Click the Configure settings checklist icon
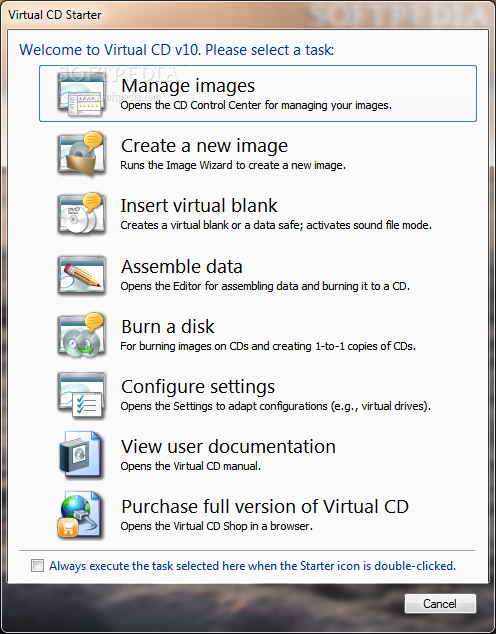The width and height of the screenshot is (496, 634). [81, 395]
